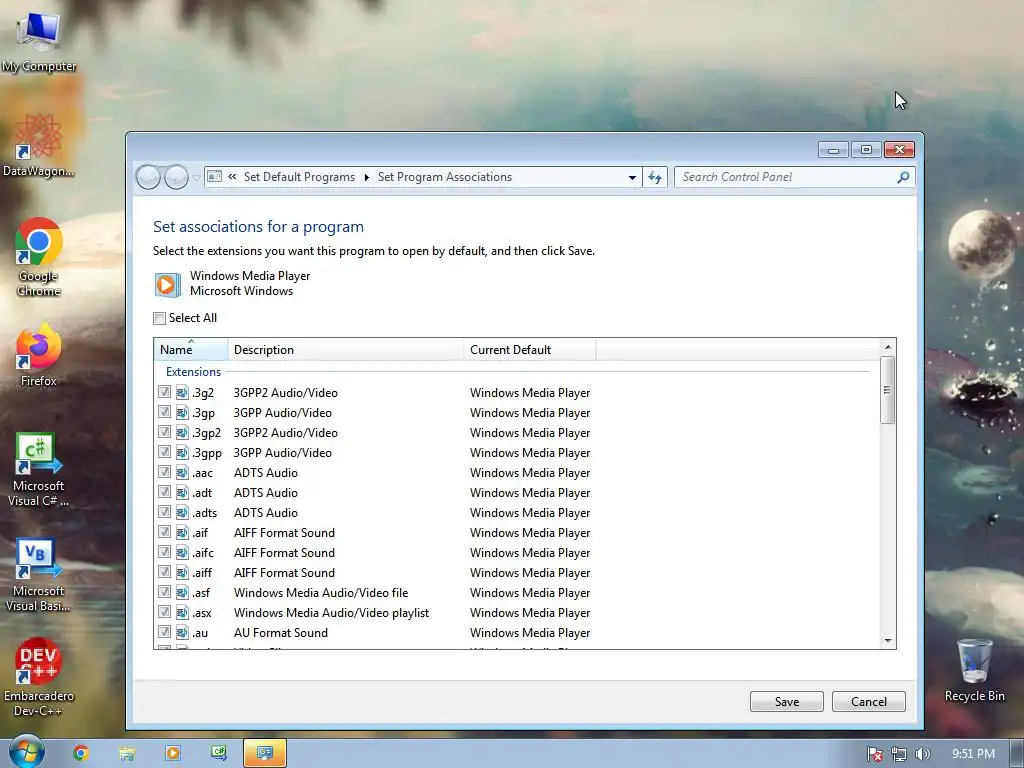
Task: Click the network tray icon
Action: (x=899, y=754)
